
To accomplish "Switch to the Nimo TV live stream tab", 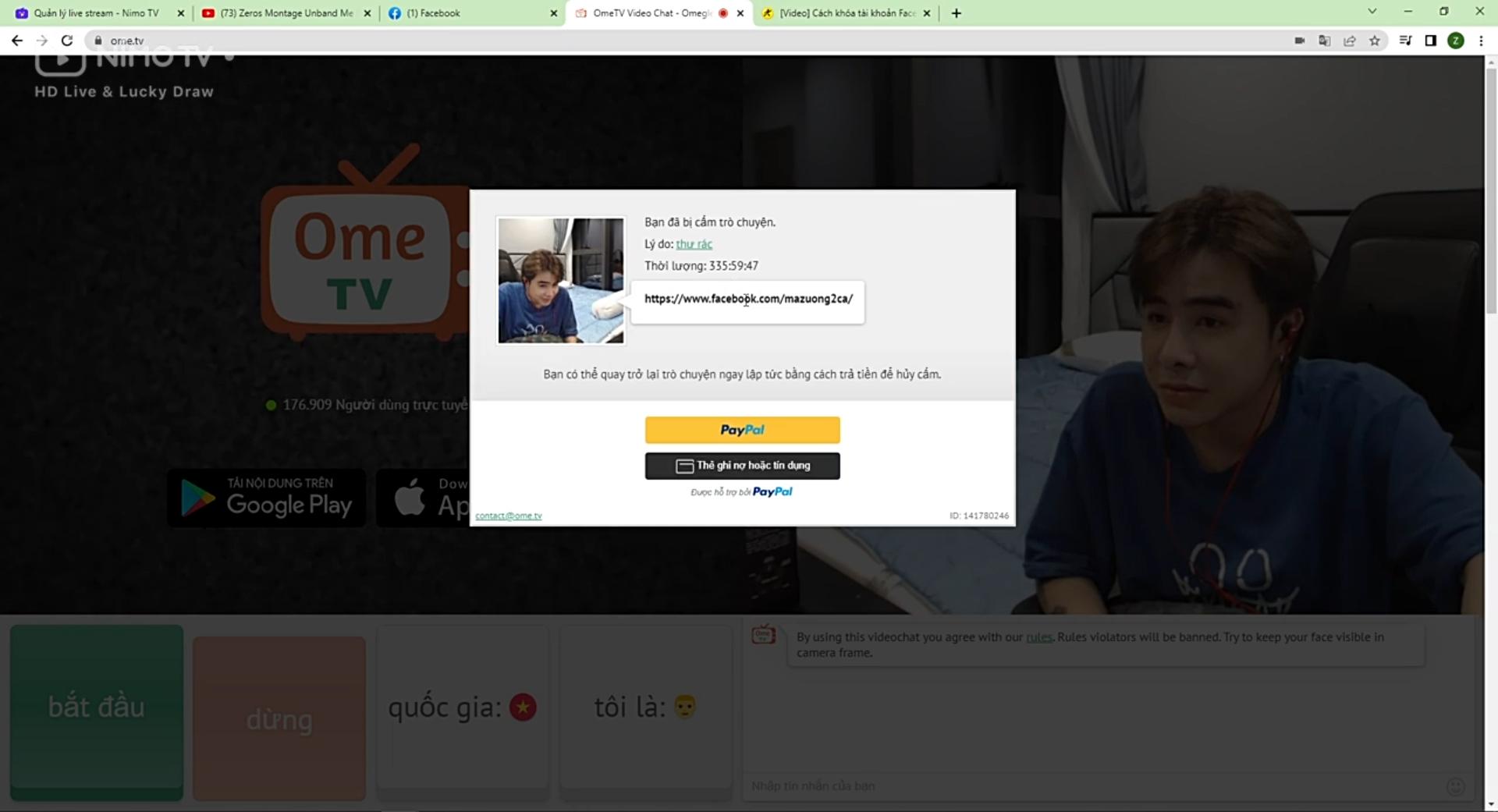I will click(x=96, y=13).
